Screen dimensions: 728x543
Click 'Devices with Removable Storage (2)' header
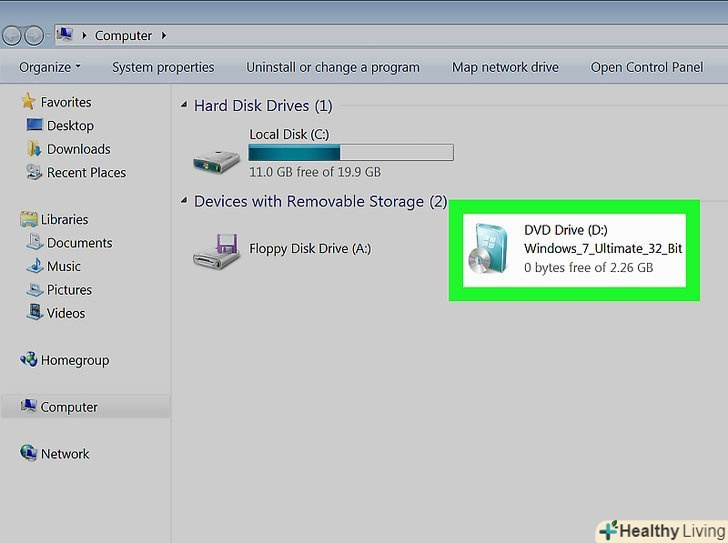[320, 201]
